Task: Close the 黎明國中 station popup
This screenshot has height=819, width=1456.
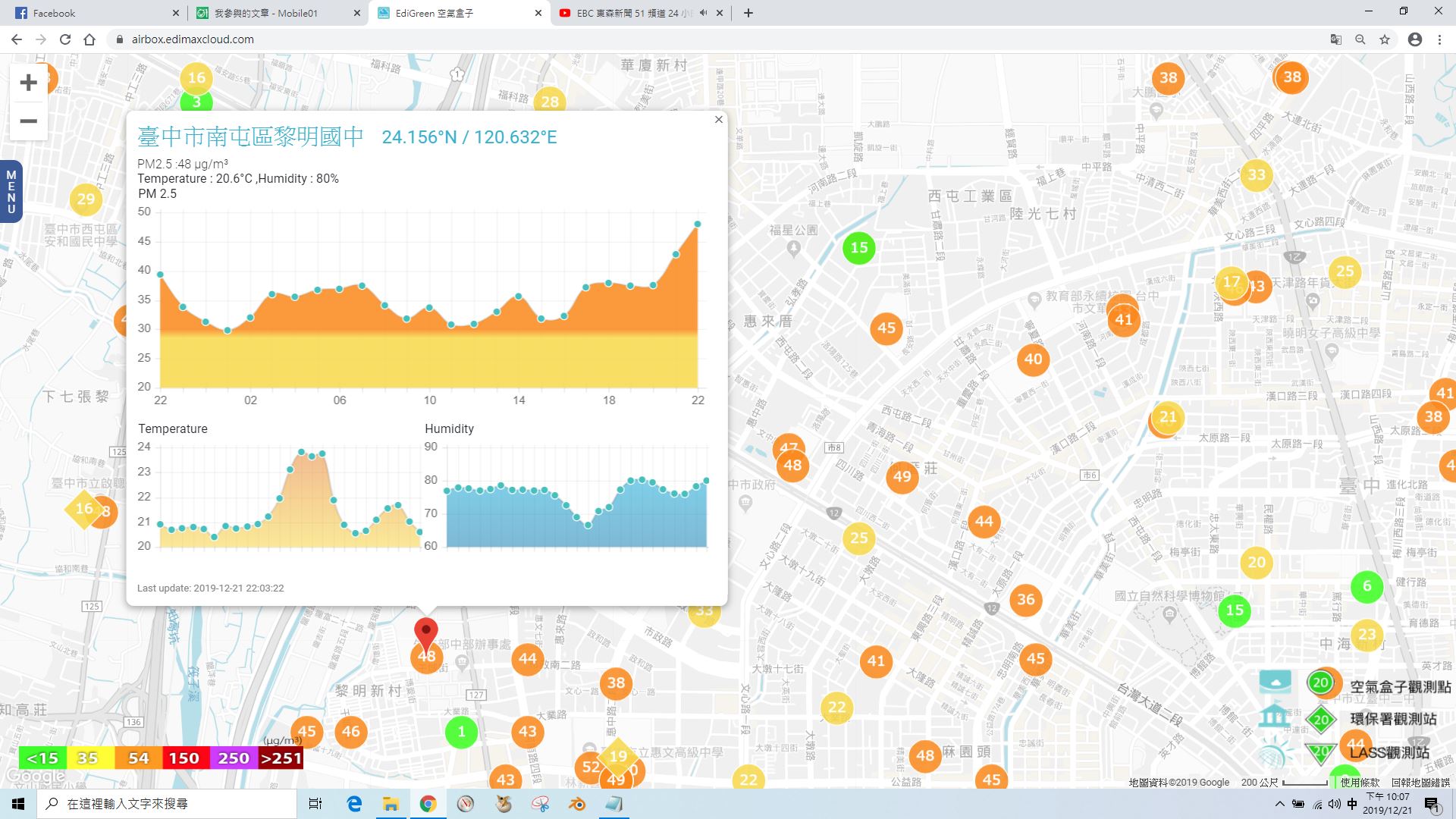Action: tap(718, 119)
